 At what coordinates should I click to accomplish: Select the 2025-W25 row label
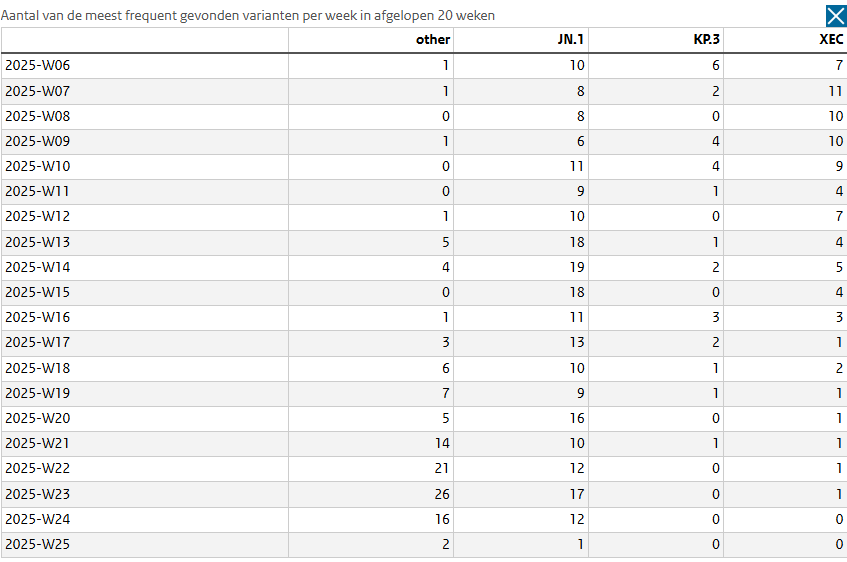coord(38,544)
